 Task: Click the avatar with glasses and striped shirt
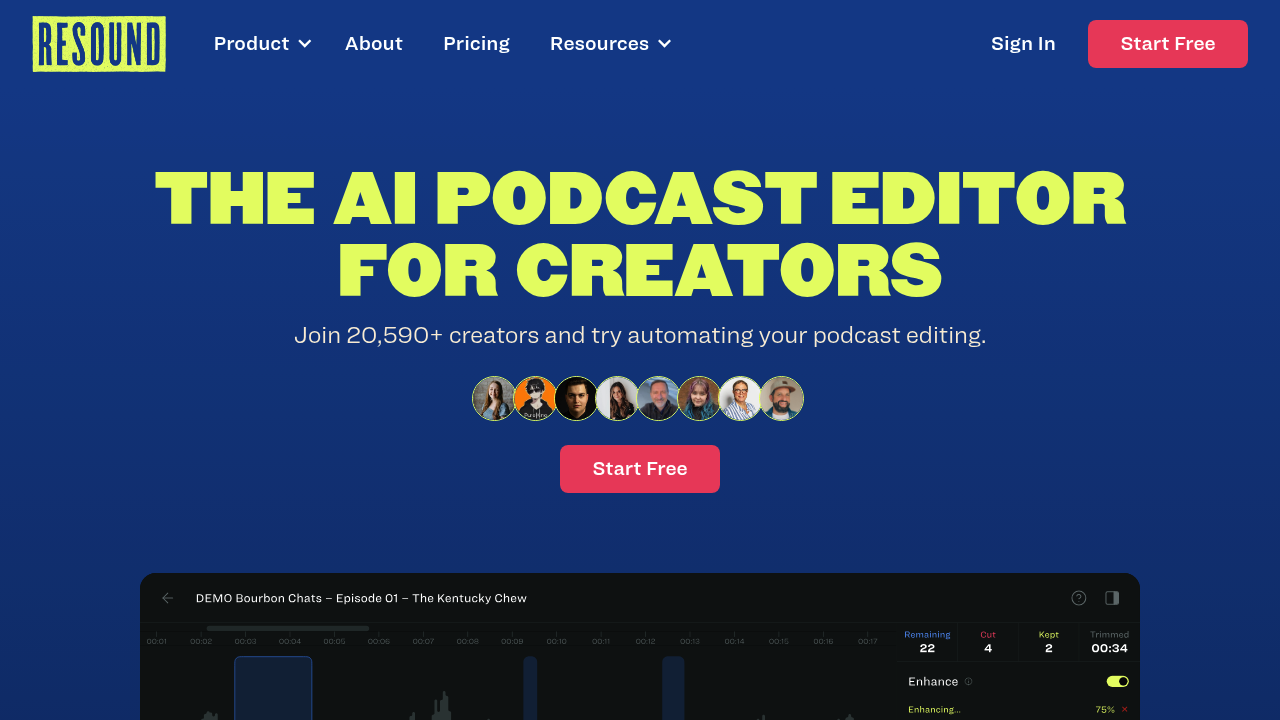[x=740, y=398]
